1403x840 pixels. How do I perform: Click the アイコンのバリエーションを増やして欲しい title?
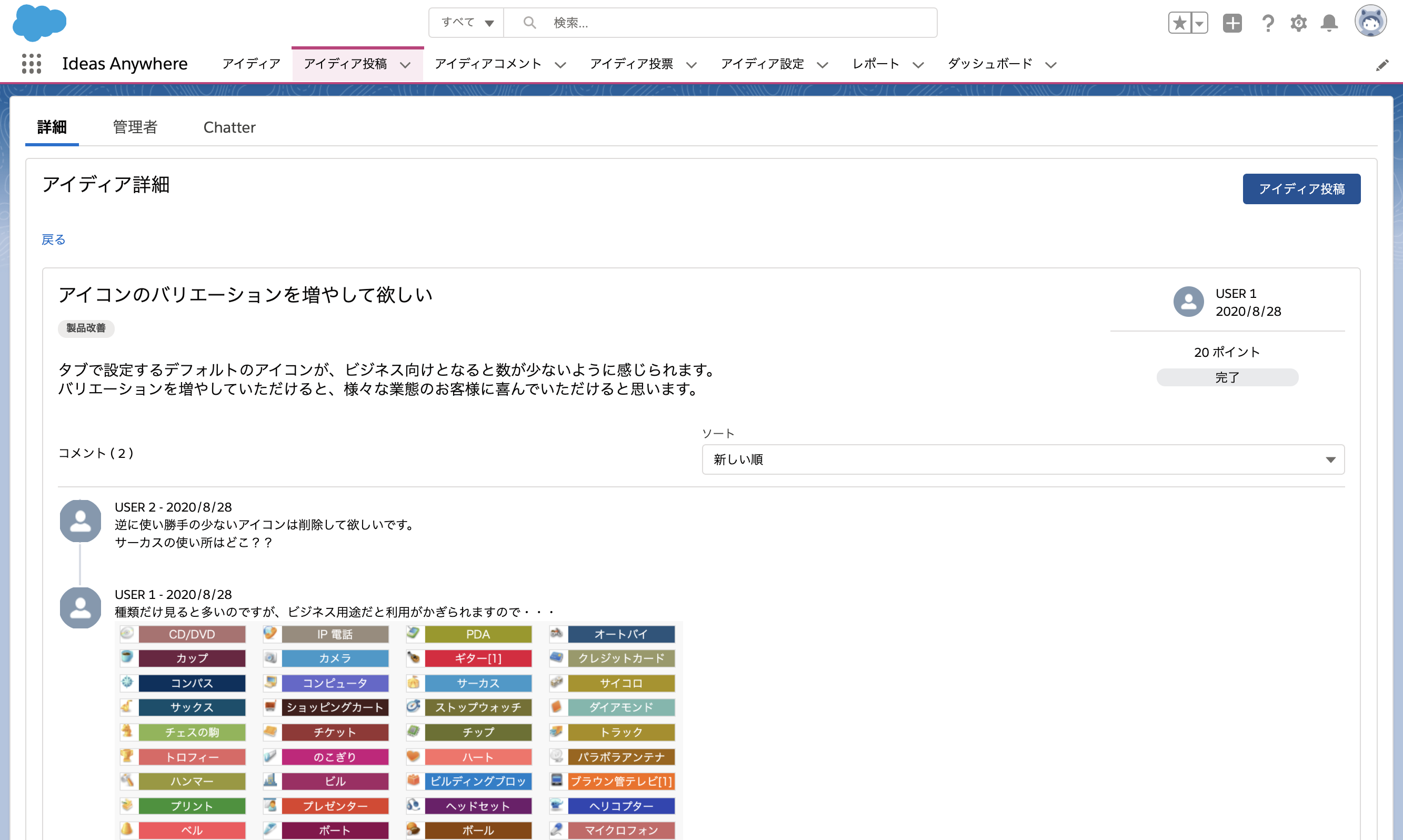tap(246, 295)
